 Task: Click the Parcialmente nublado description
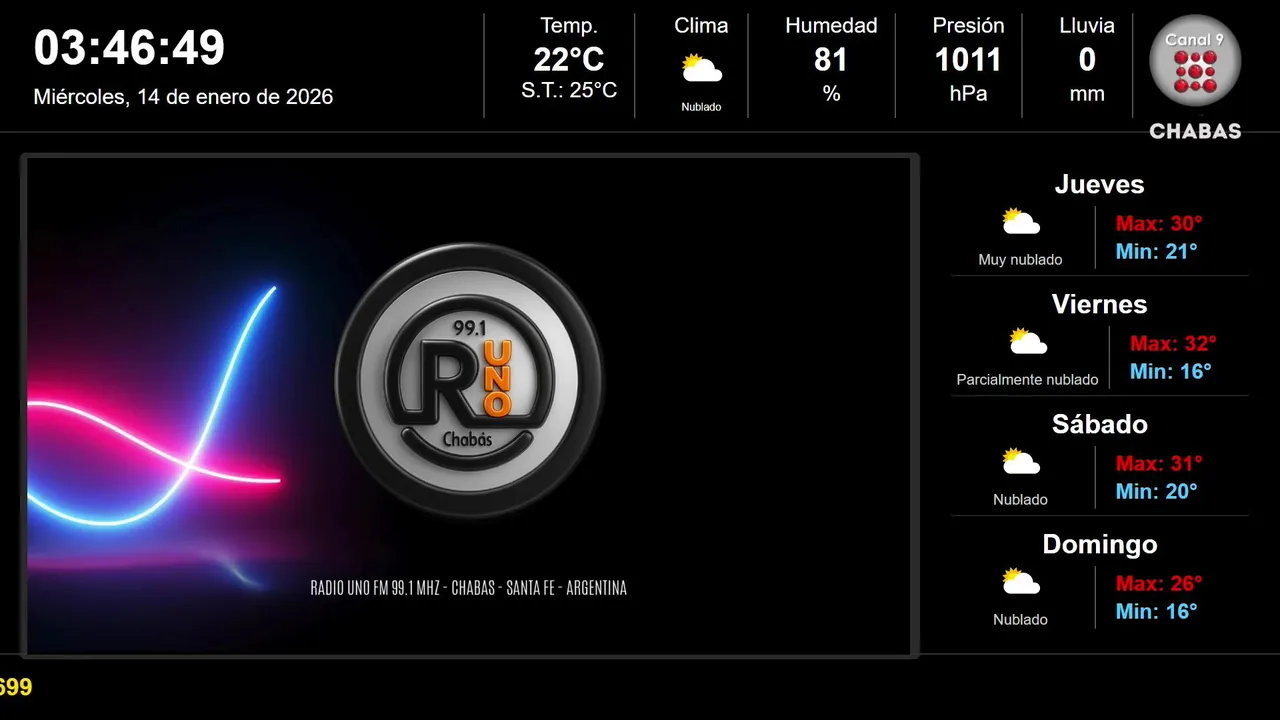coord(1027,380)
